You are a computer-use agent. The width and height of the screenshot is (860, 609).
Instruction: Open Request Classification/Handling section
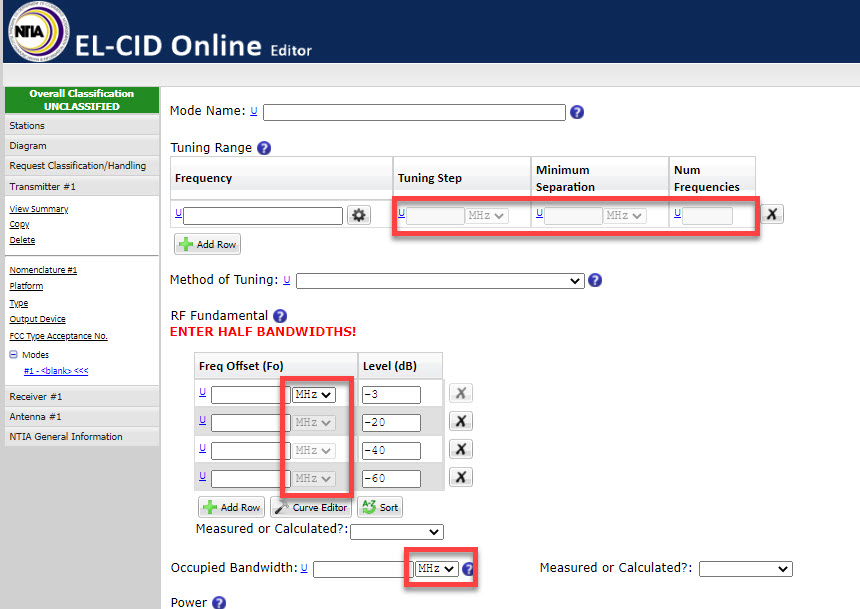click(x=82, y=166)
